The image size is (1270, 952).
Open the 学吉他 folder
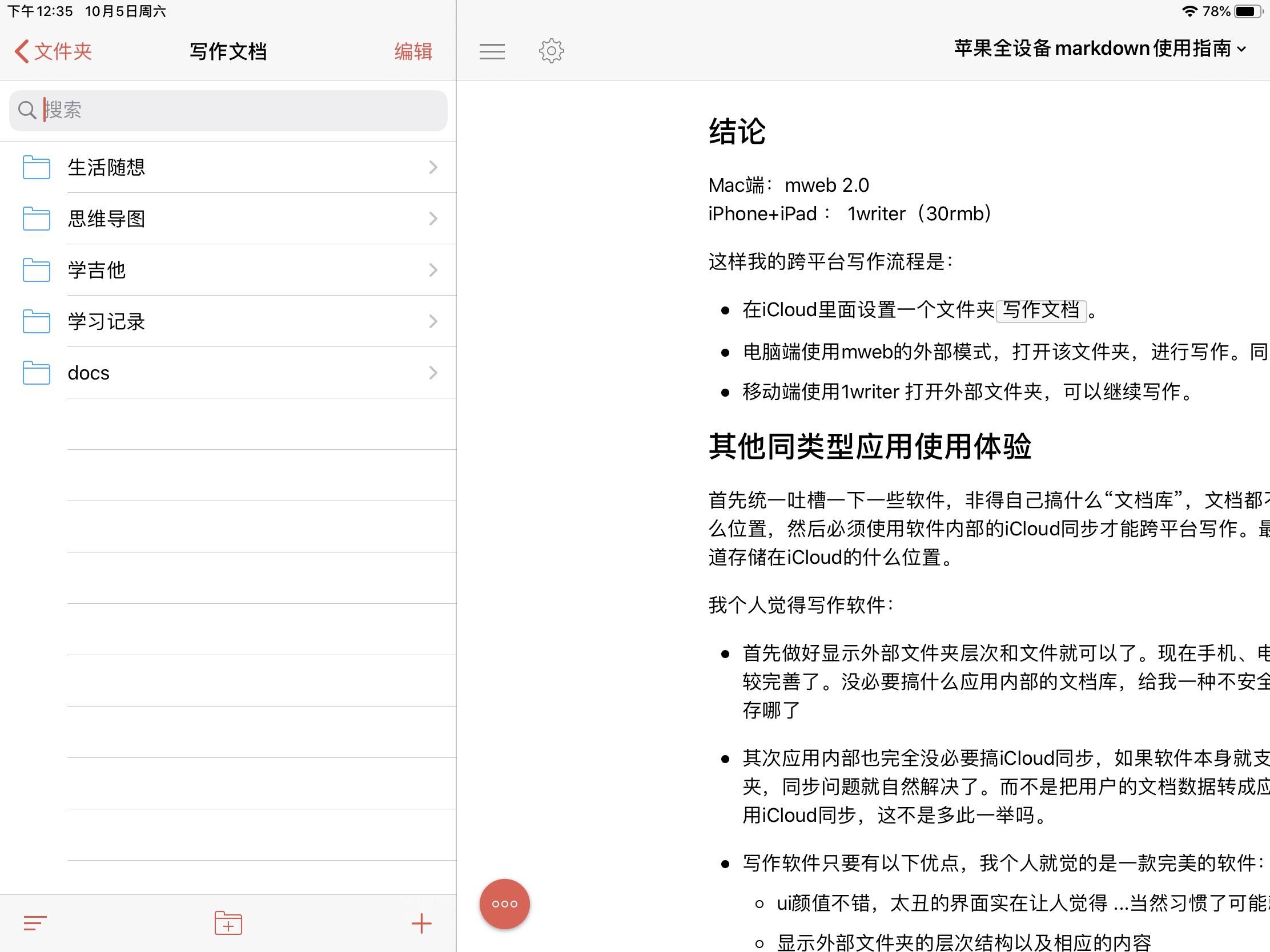pos(228,270)
